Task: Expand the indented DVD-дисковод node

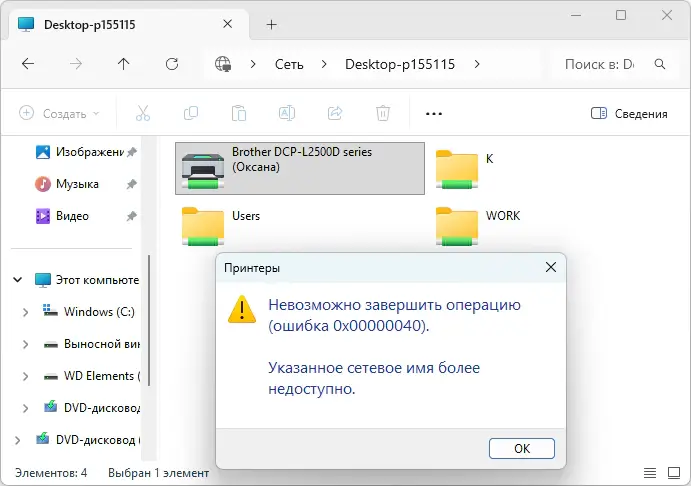Action: click(25, 408)
